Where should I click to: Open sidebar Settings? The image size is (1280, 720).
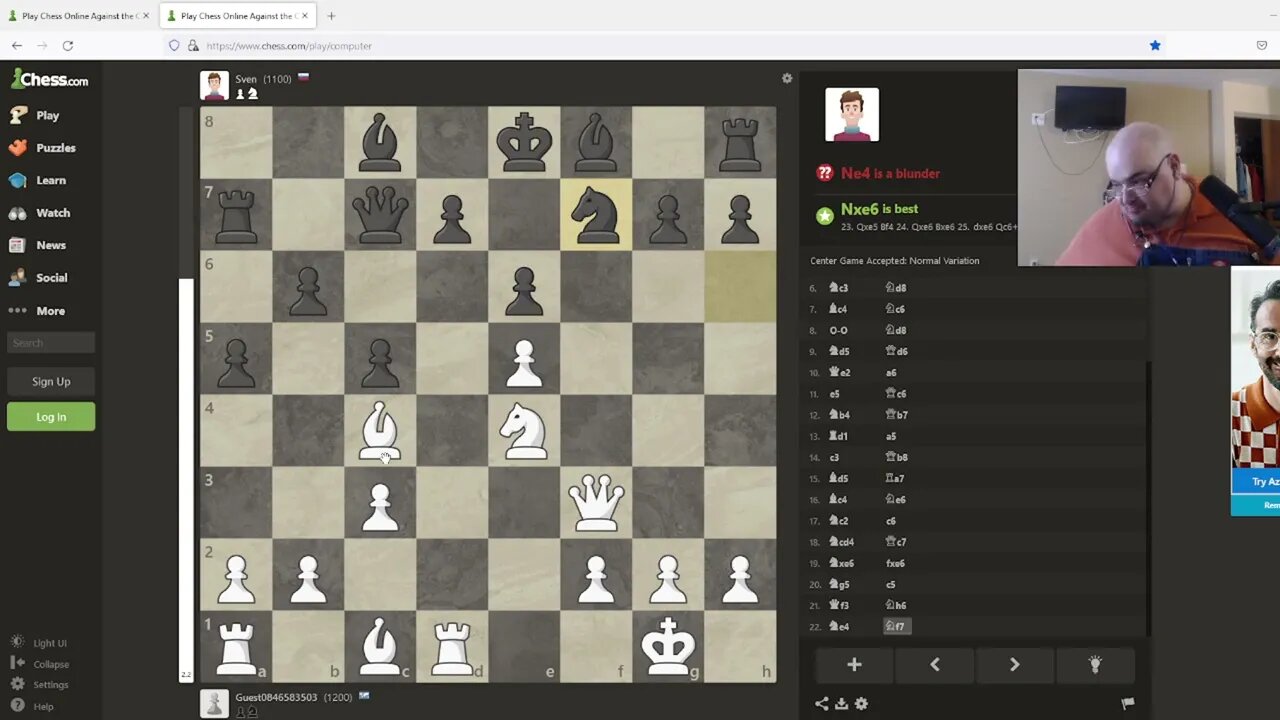[x=41, y=685]
